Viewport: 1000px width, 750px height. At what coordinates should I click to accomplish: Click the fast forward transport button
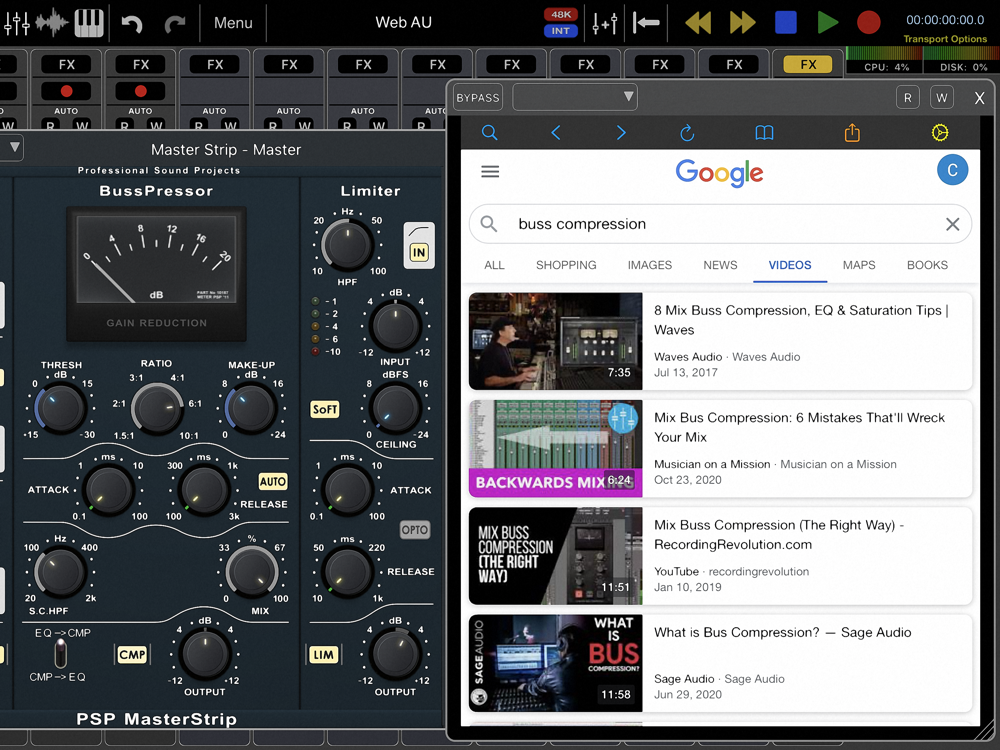click(x=742, y=23)
